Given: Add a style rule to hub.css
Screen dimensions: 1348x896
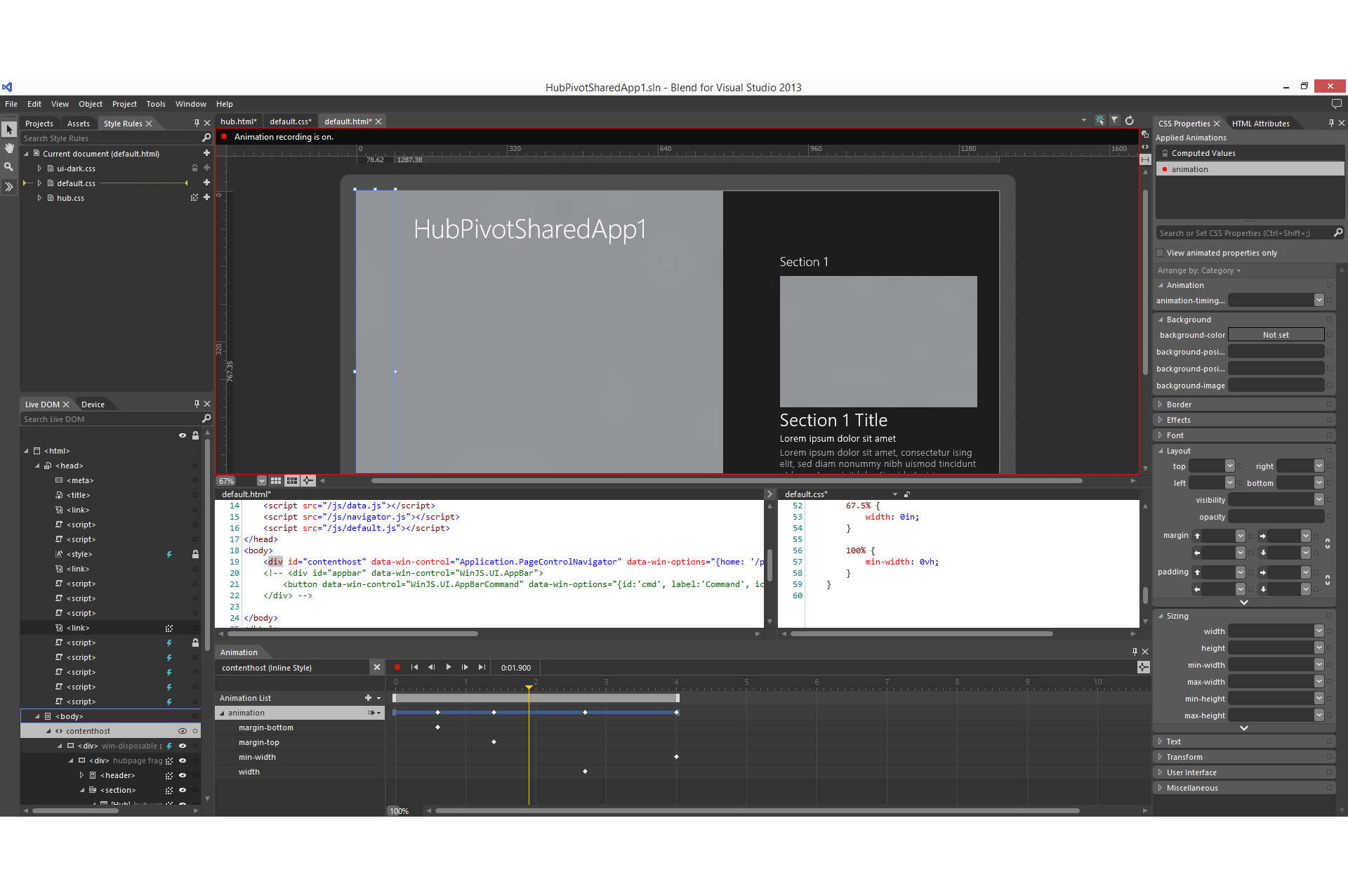Looking at the screenshot, I should point(206,197).
